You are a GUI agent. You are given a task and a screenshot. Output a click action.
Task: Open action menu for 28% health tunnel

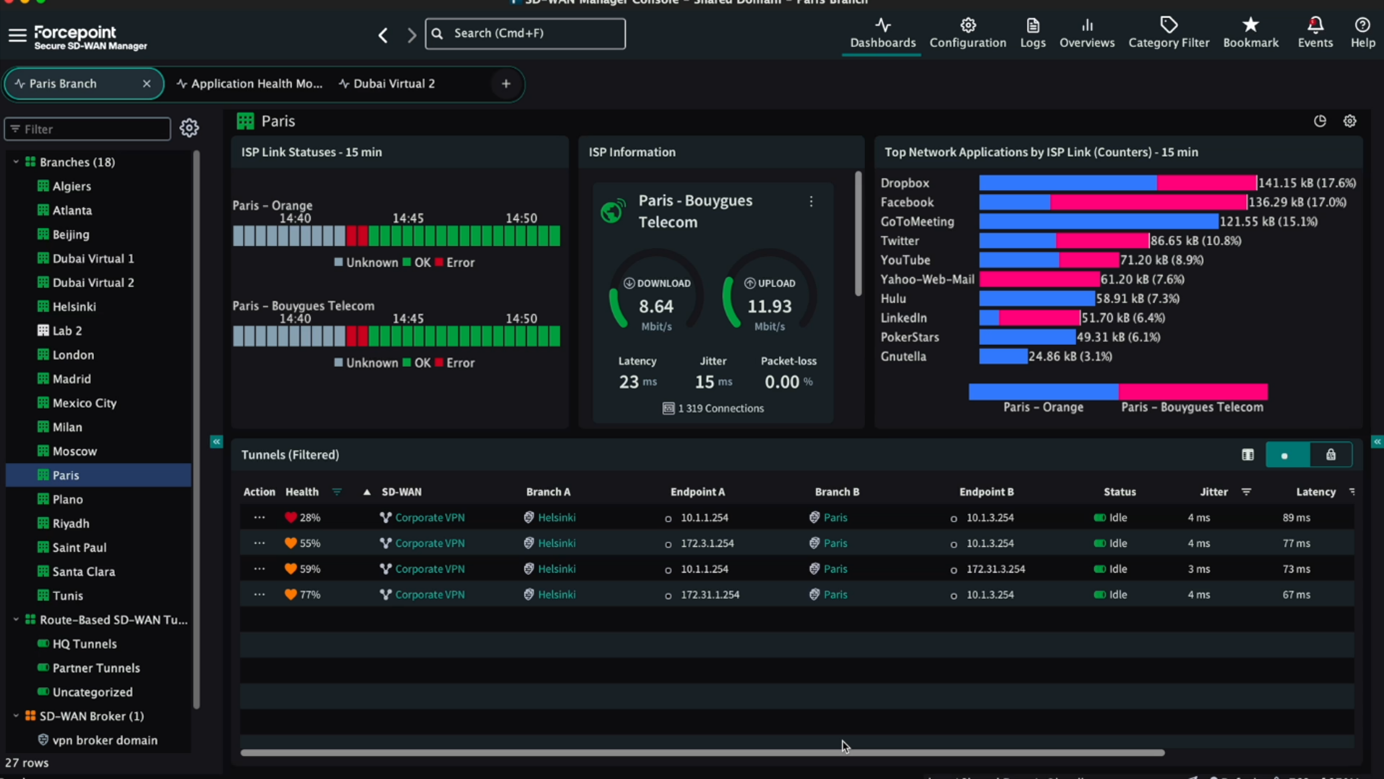(259, 517)
